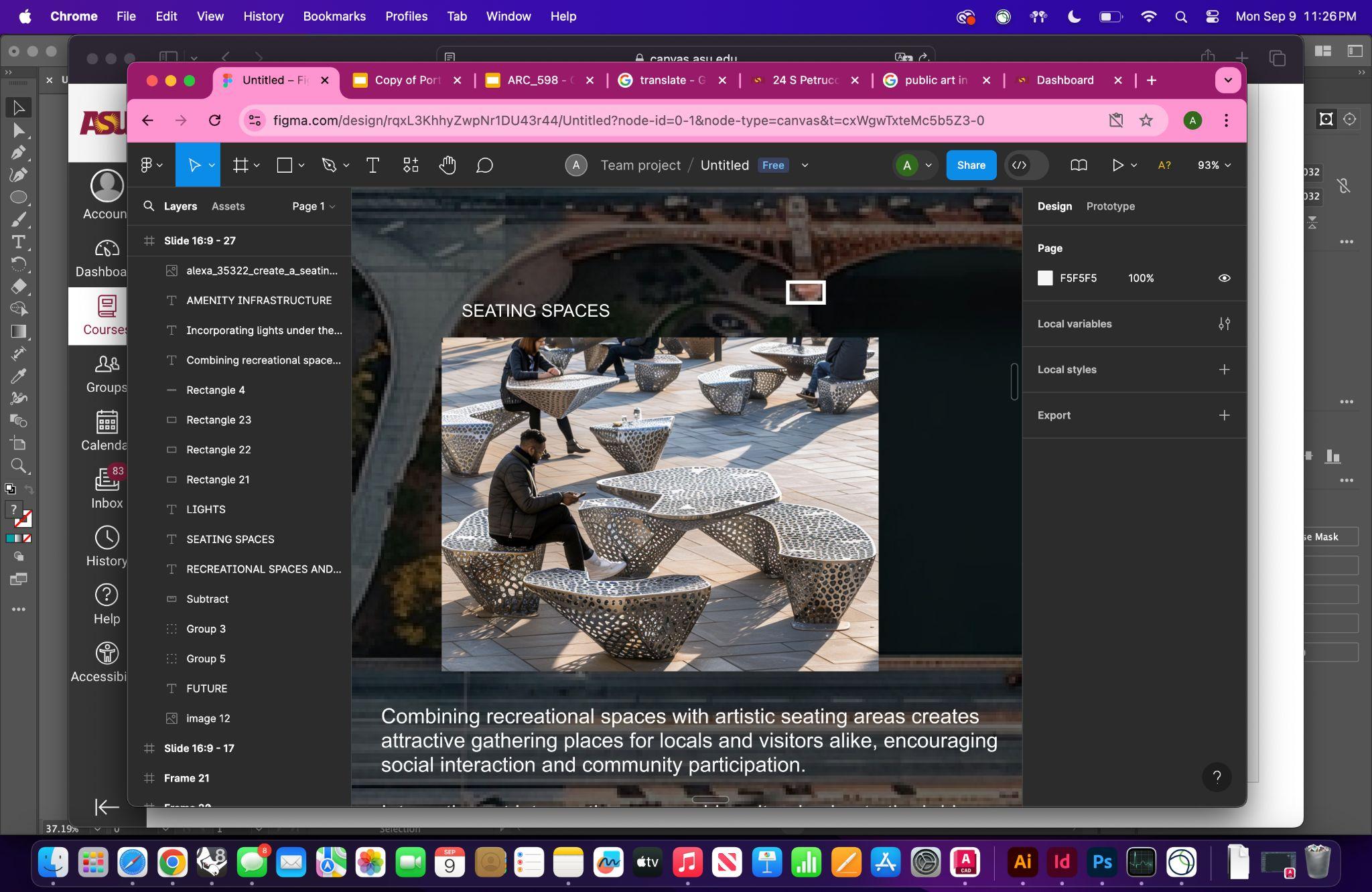This screenshot has height=892, width=1372.
Task: Open the library book icon
Action: (x=1079, y=165)
